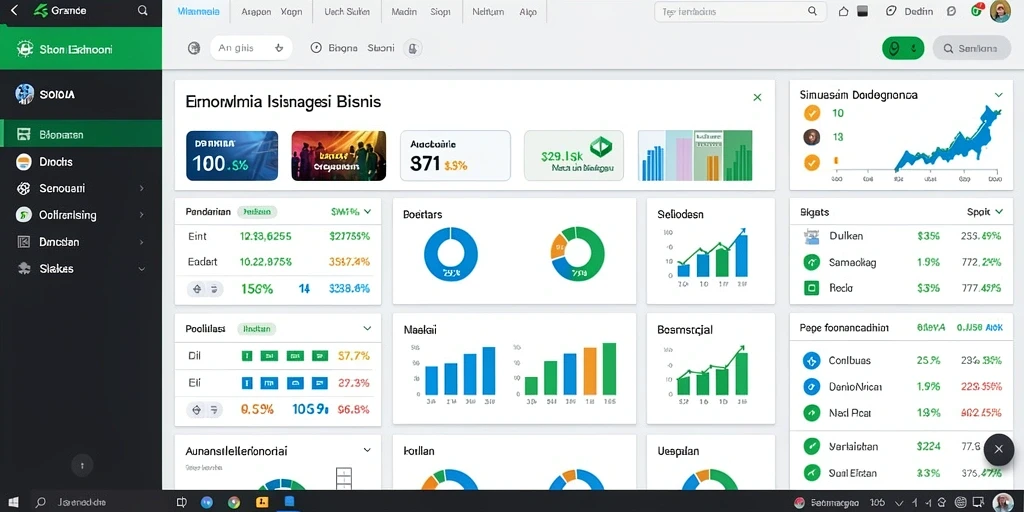Click the blue 100.5% thumbnail card
Viewport: 1024px width, 512px height.
pyautogui.click(x=232, y=155)
